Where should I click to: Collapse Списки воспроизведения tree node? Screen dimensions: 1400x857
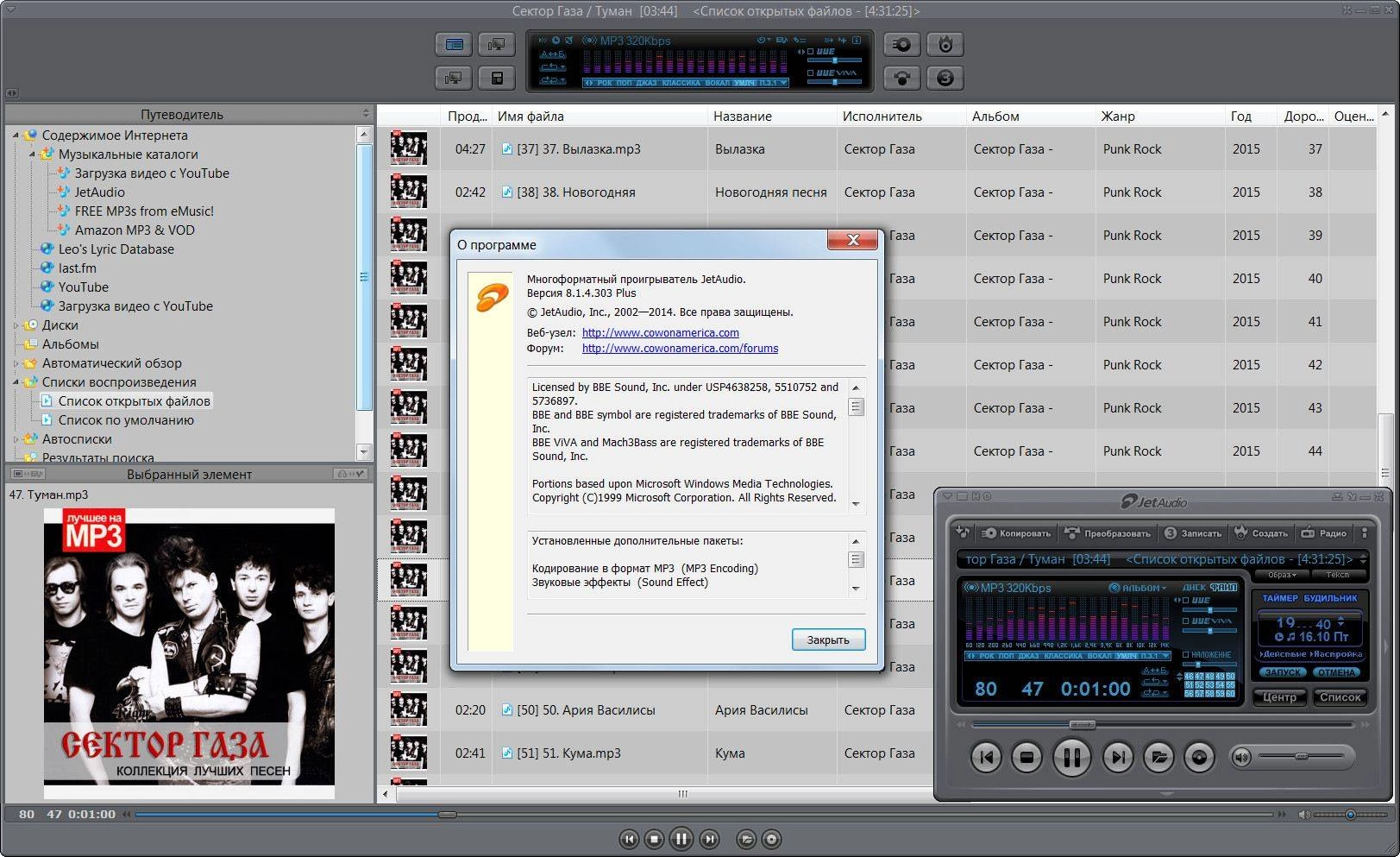[16, 382]
